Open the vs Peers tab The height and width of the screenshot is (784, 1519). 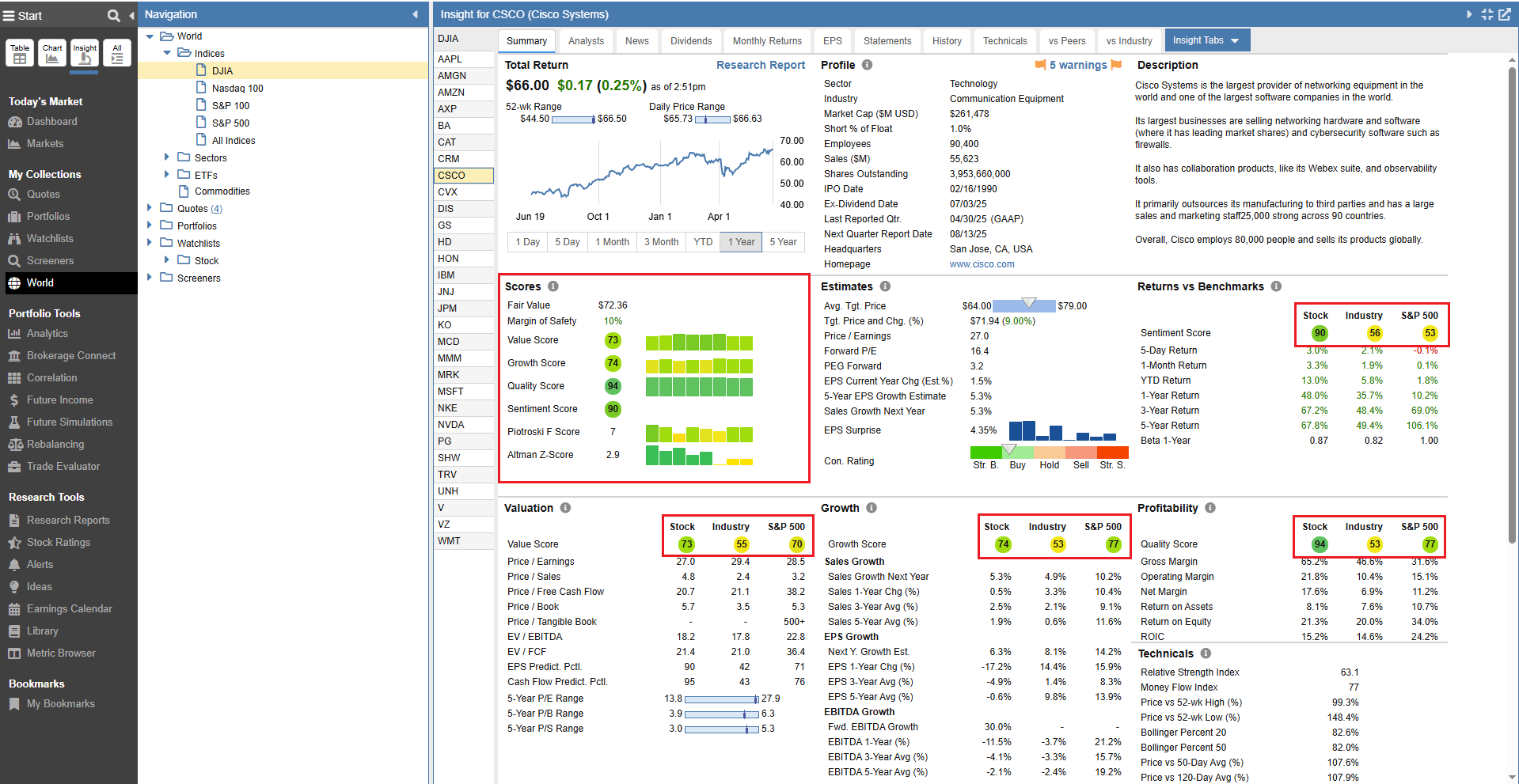(1067, 41)
